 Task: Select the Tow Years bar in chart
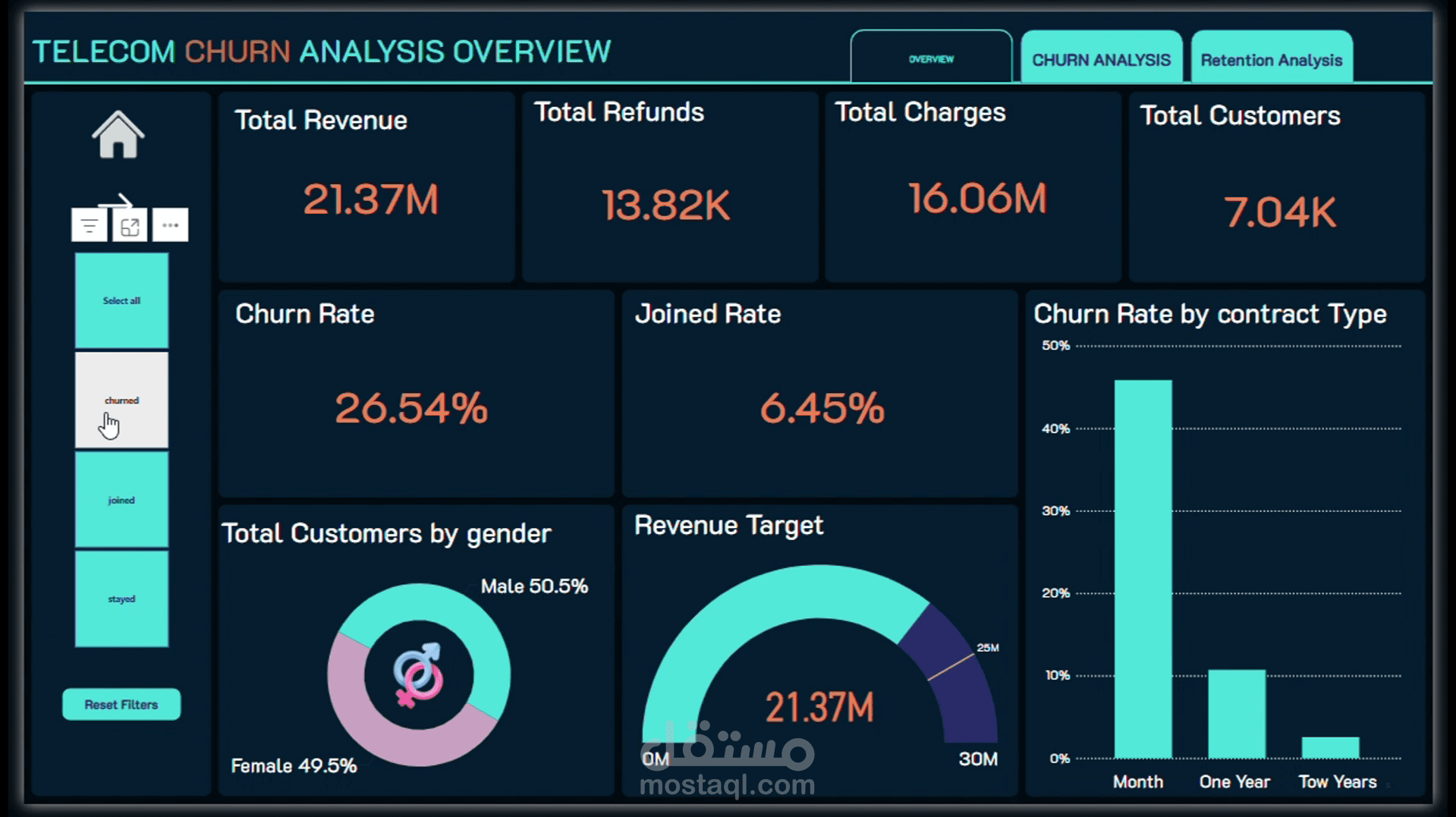click(1331, 747)
